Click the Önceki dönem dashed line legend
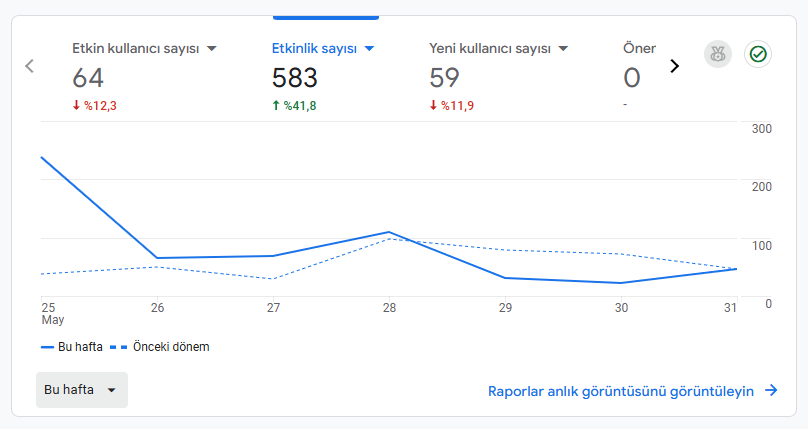 [160, 347]
